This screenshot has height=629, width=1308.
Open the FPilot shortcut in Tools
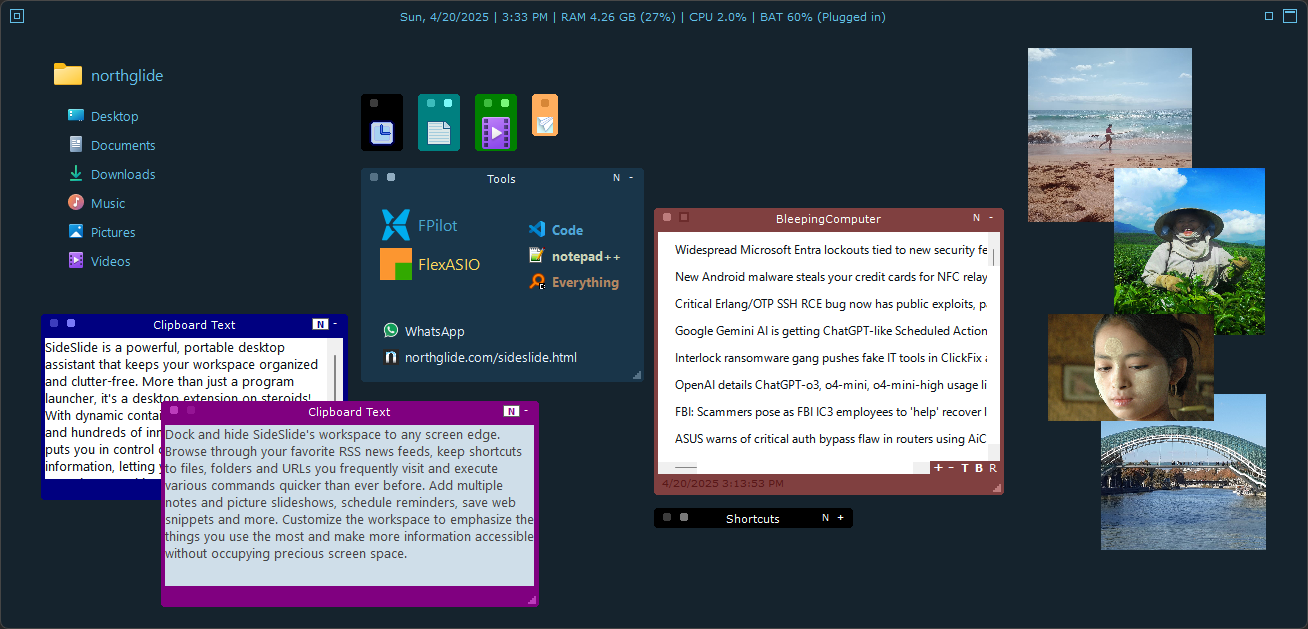pos(419,226)
